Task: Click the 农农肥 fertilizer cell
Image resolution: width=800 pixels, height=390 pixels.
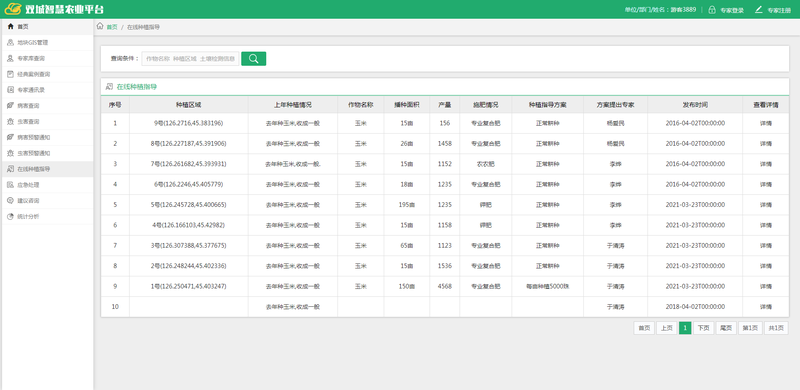Action: coord(486,164)
